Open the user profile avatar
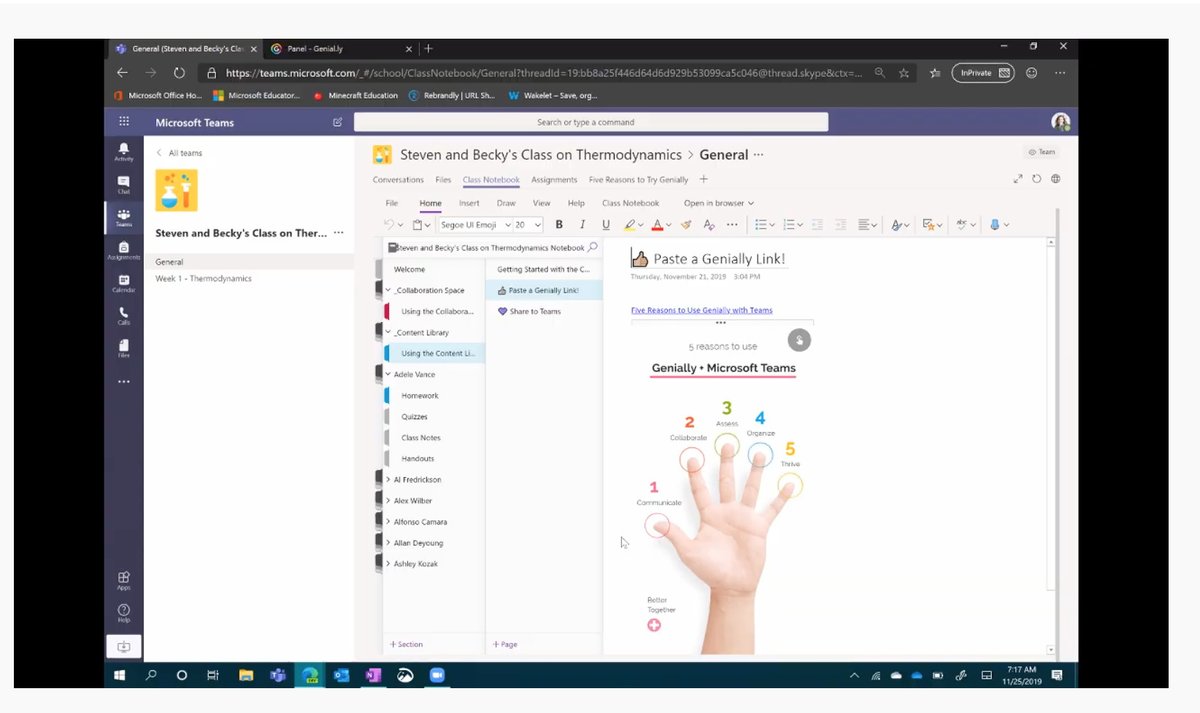This screenshot has width=1200, height=713. (x=1060, y=122)
